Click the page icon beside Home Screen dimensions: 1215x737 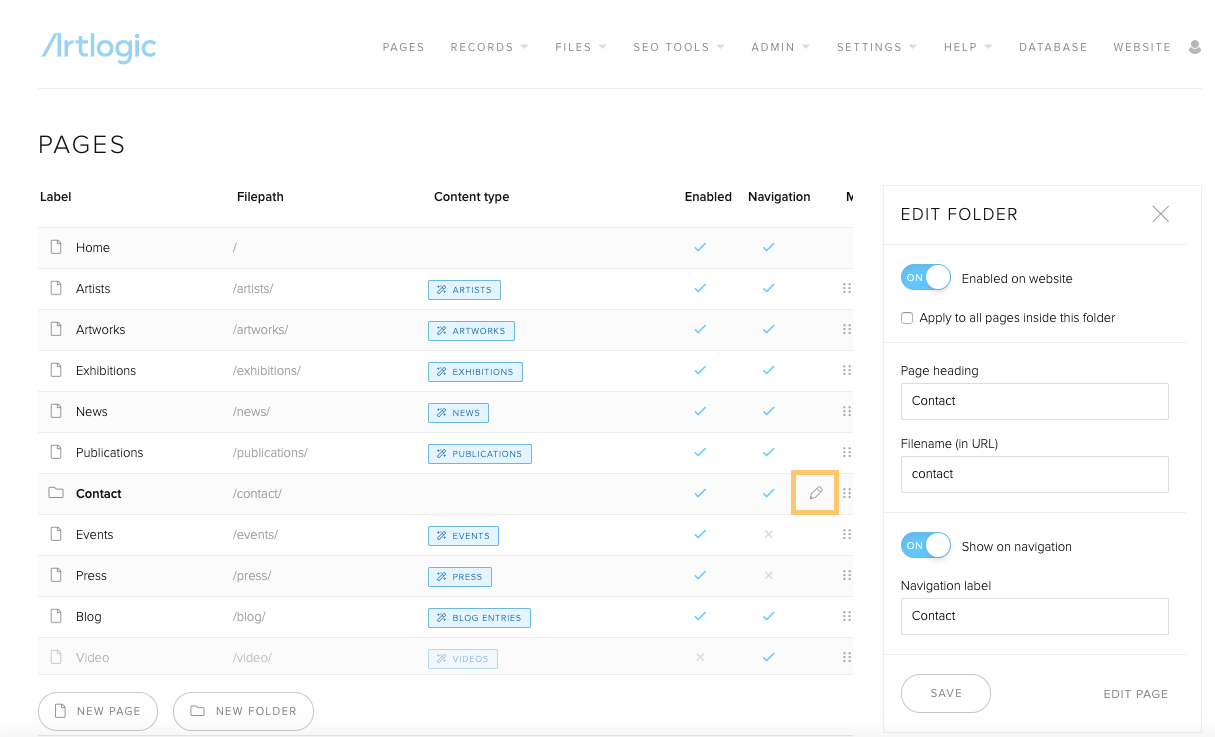point(56,247)
